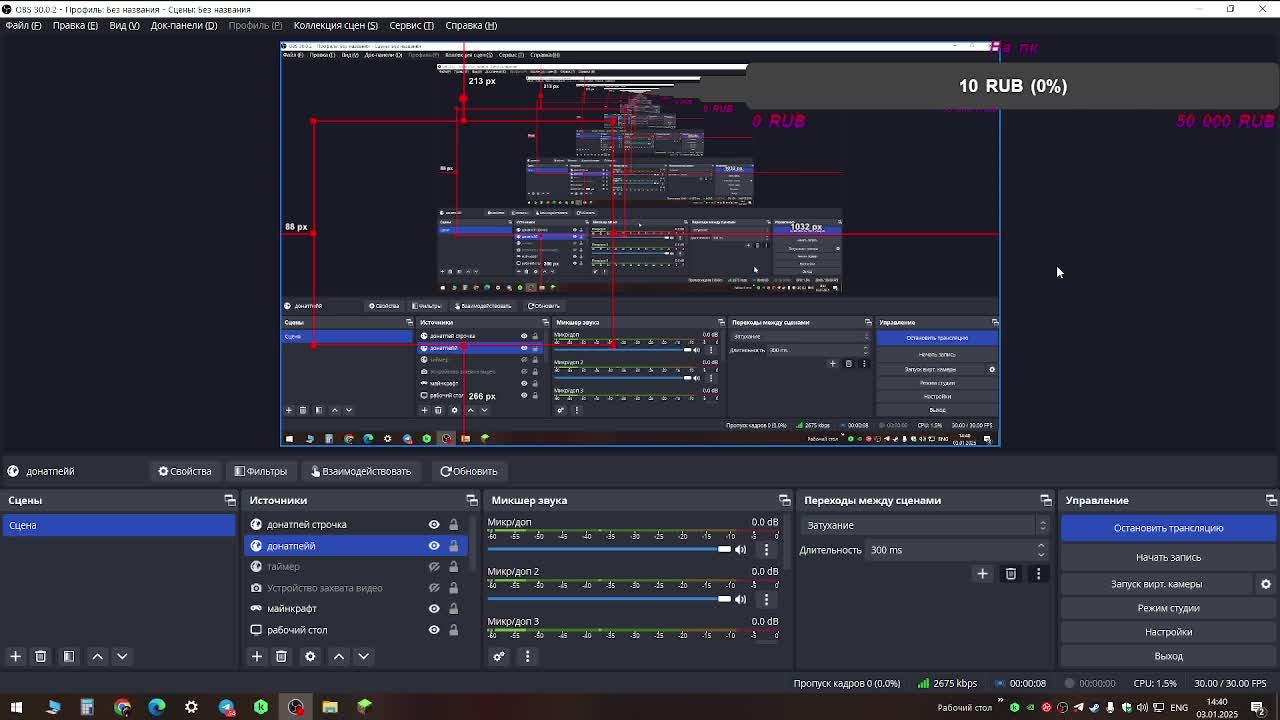This screenshot has height=720, width=1280.
Task: Open the Файл menu
Action: [x=23, y=25]
